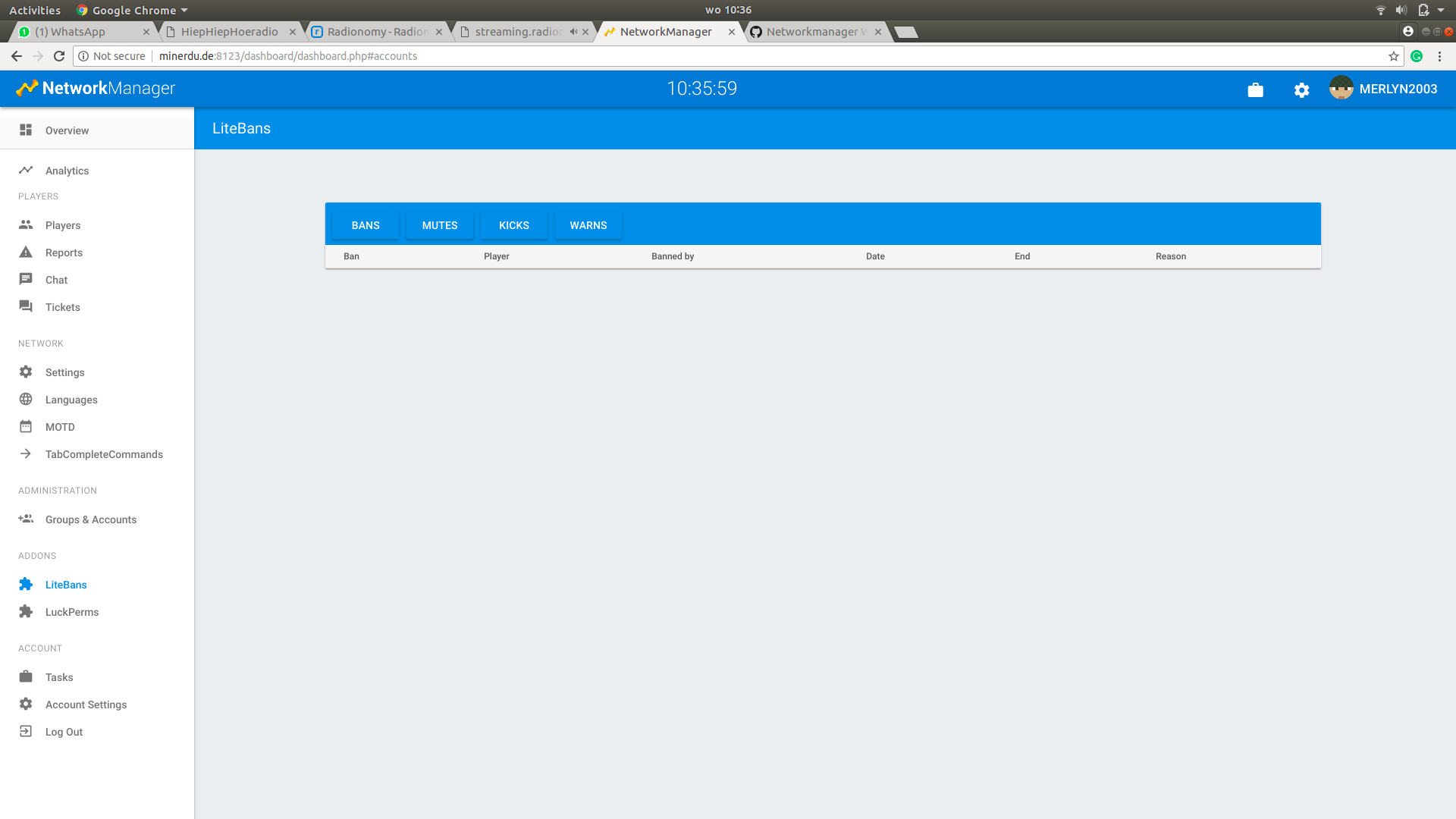Screen dimensions: 1456x819
Task: Click the TabCompleteCommands arrow icon
Action: click(26, 453)
